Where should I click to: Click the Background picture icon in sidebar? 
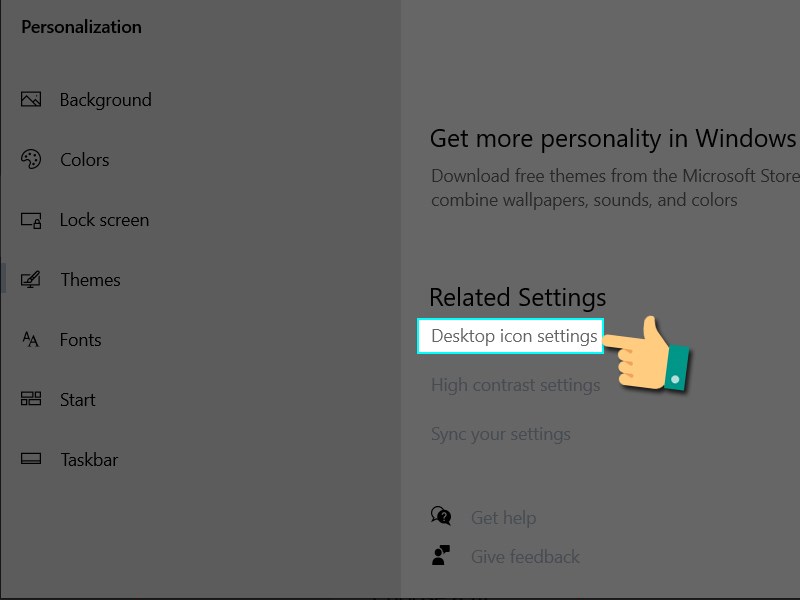[31, 100]
